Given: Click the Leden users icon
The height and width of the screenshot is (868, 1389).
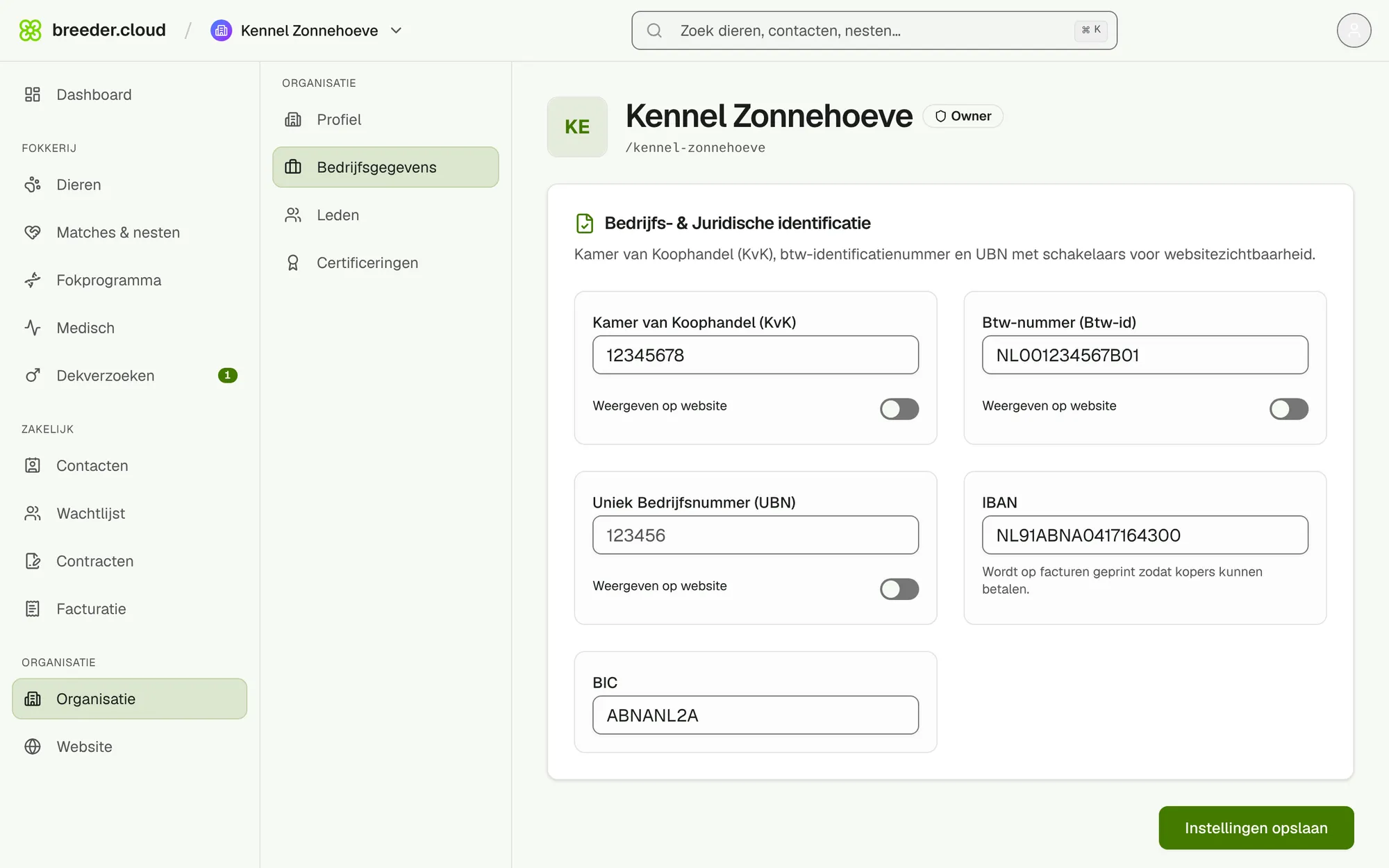Looking at the screenshot, I should 293,215.
